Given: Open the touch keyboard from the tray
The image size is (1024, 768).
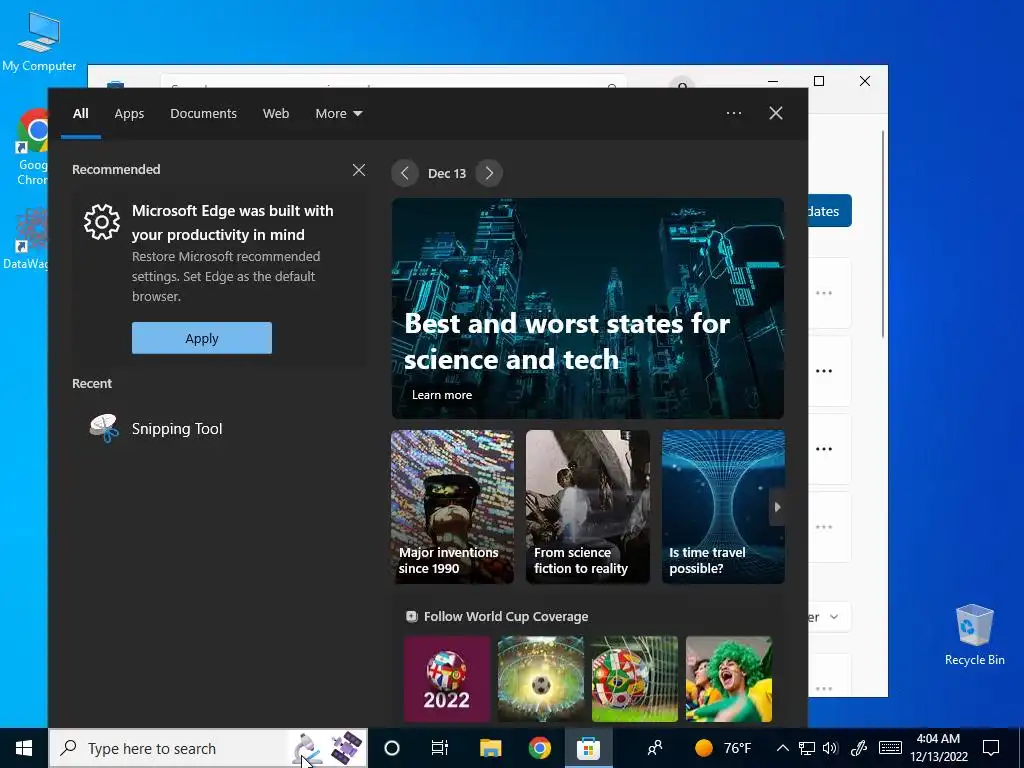Looking at the screenshot, I should coord(890,748).
